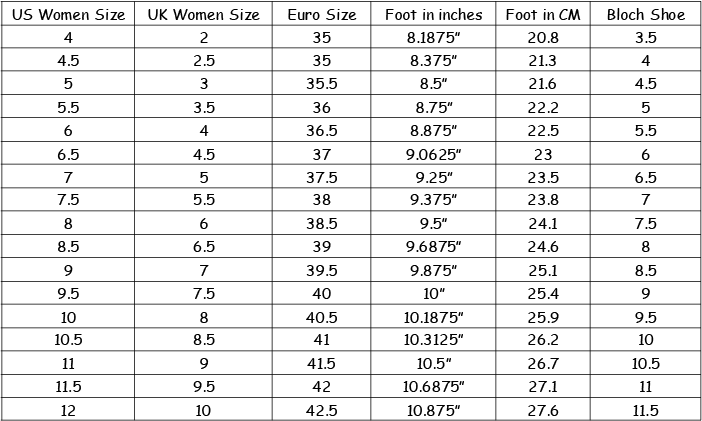Click the 10.1875″ foot length cell
Viewport: 702px width, 421px height.
coord(433,317)
